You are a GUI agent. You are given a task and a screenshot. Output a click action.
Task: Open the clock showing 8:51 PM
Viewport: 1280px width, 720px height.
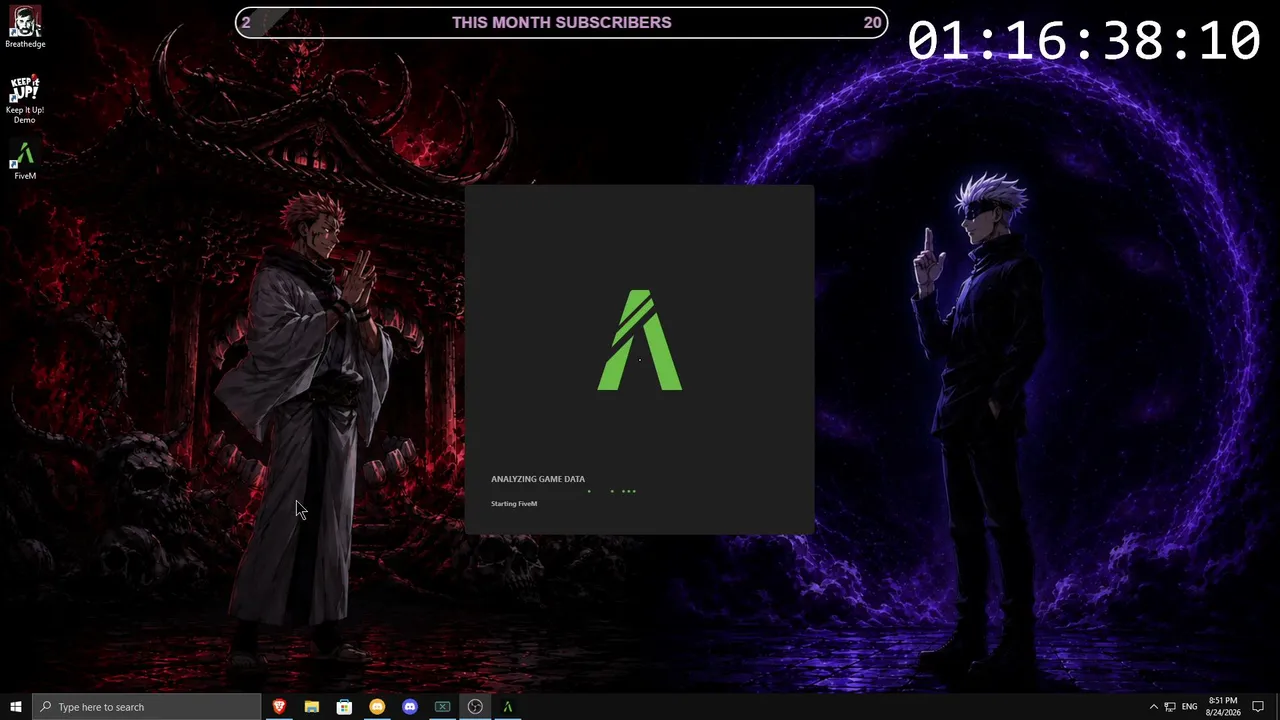point(1223,707)
